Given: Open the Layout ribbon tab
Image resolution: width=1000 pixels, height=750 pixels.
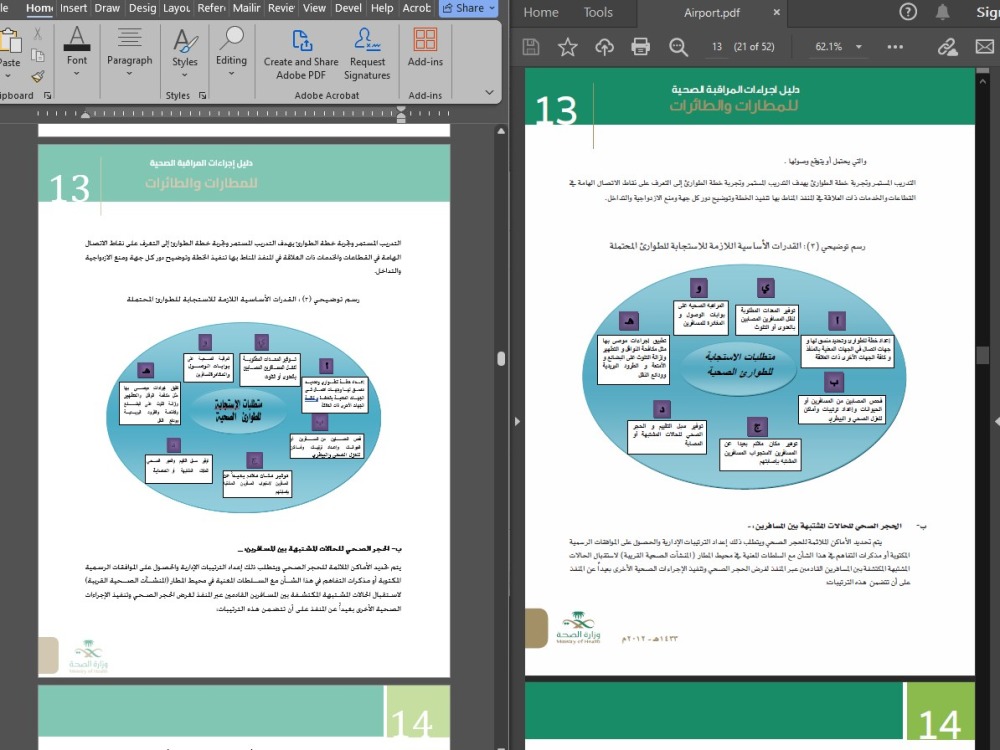Looking at the screenshot, I should [177, 8].
